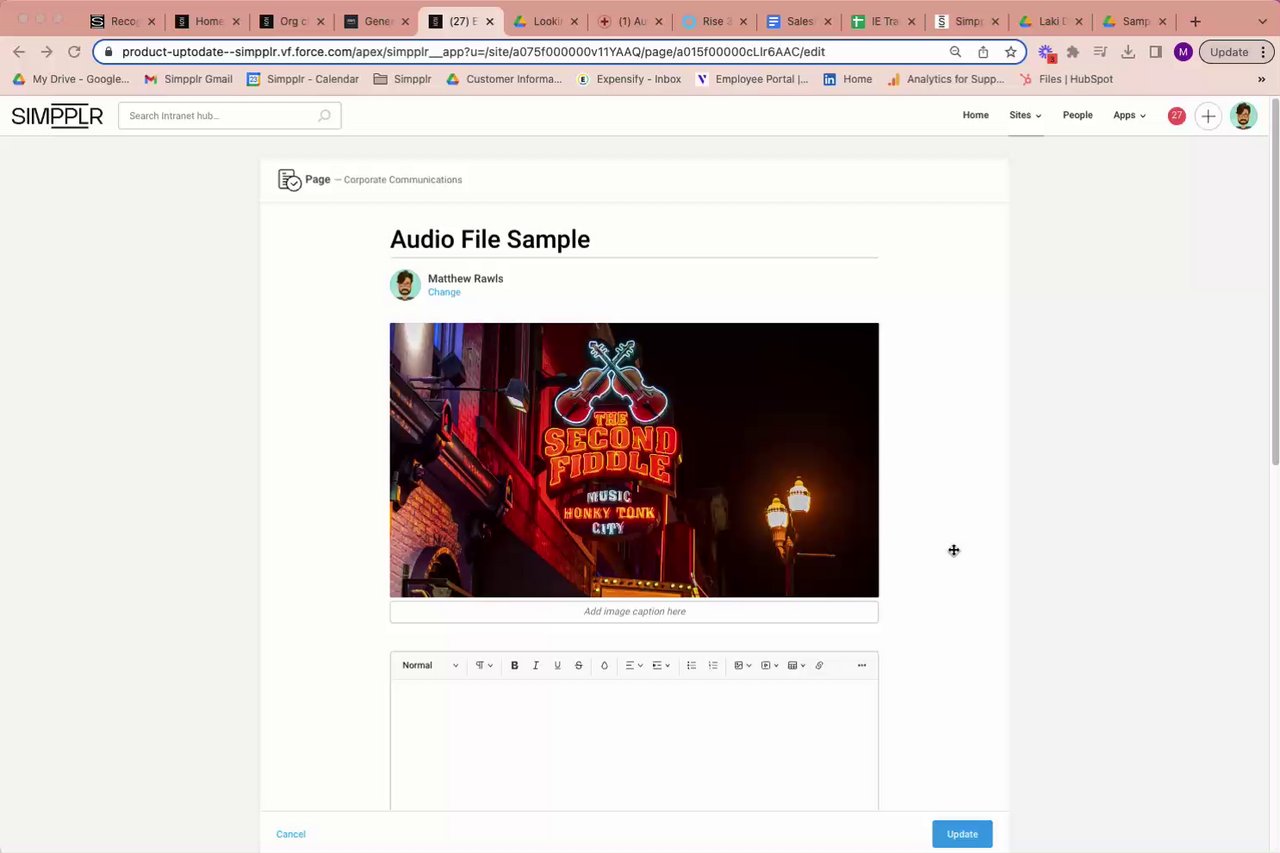
Task: Open the Employee Portal bookmark
Action: [x=752, y=79]
